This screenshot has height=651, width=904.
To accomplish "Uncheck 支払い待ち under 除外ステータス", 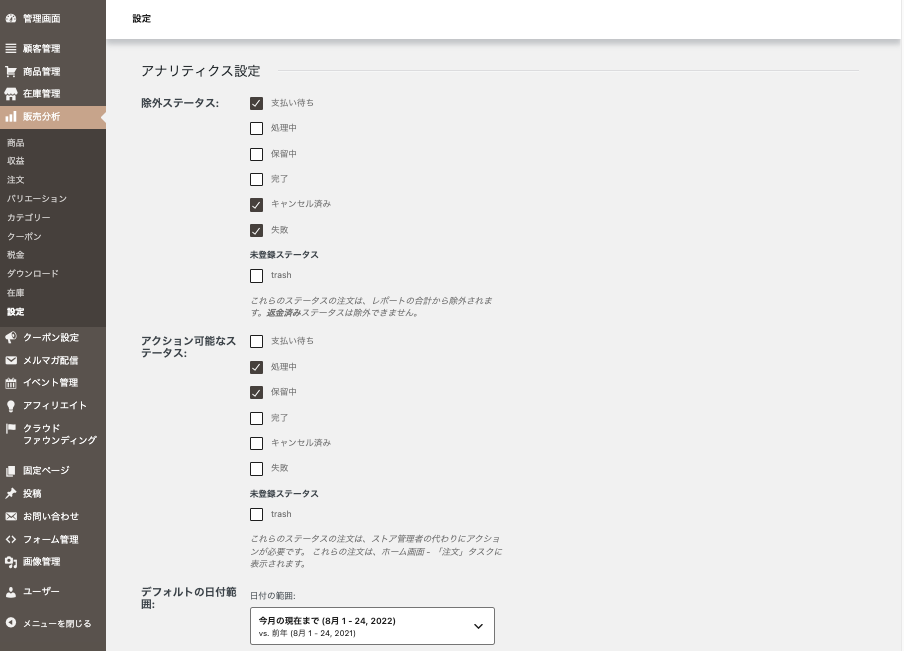I will 257,103.
